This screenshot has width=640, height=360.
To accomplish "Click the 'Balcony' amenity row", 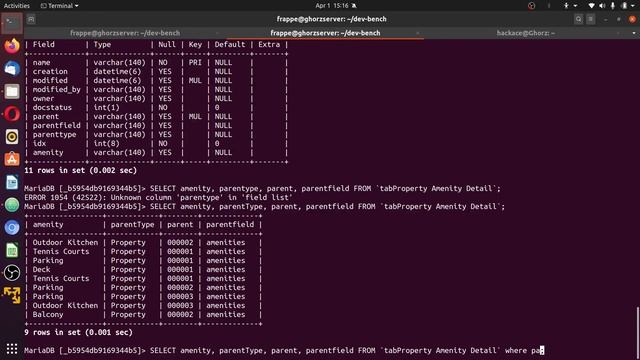I will (x=142, y=315).
